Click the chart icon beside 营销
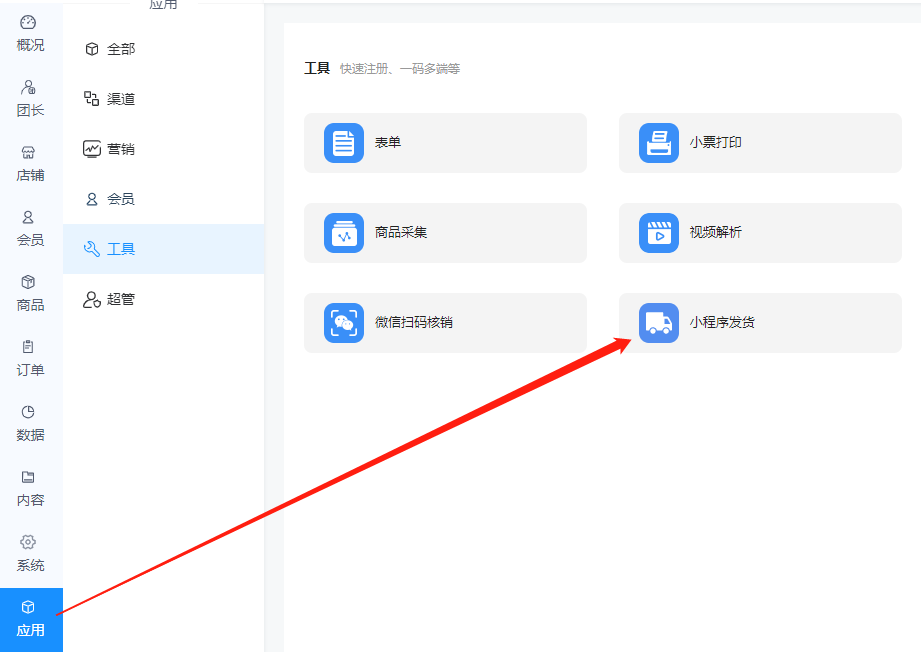921x652 pixels. tap(92, 149)
